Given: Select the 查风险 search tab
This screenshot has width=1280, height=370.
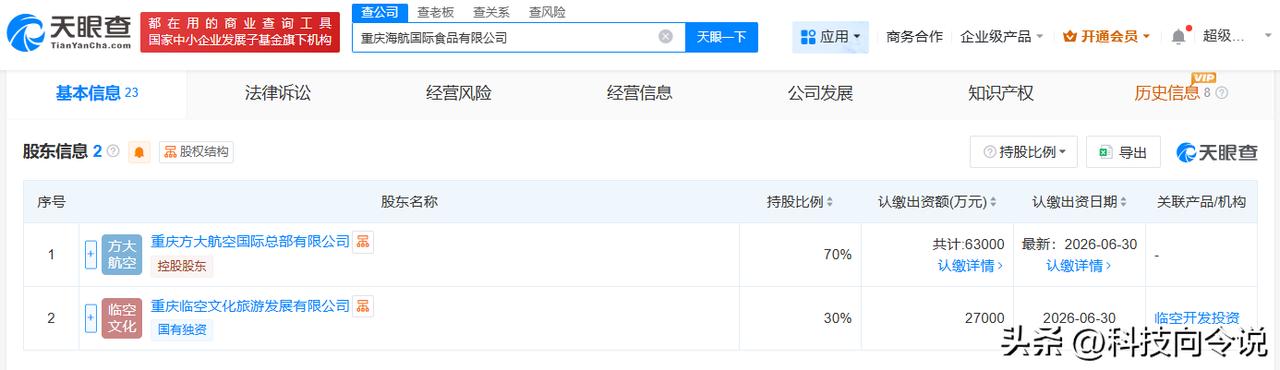Looking at the screenshot, I should [547, 12].
